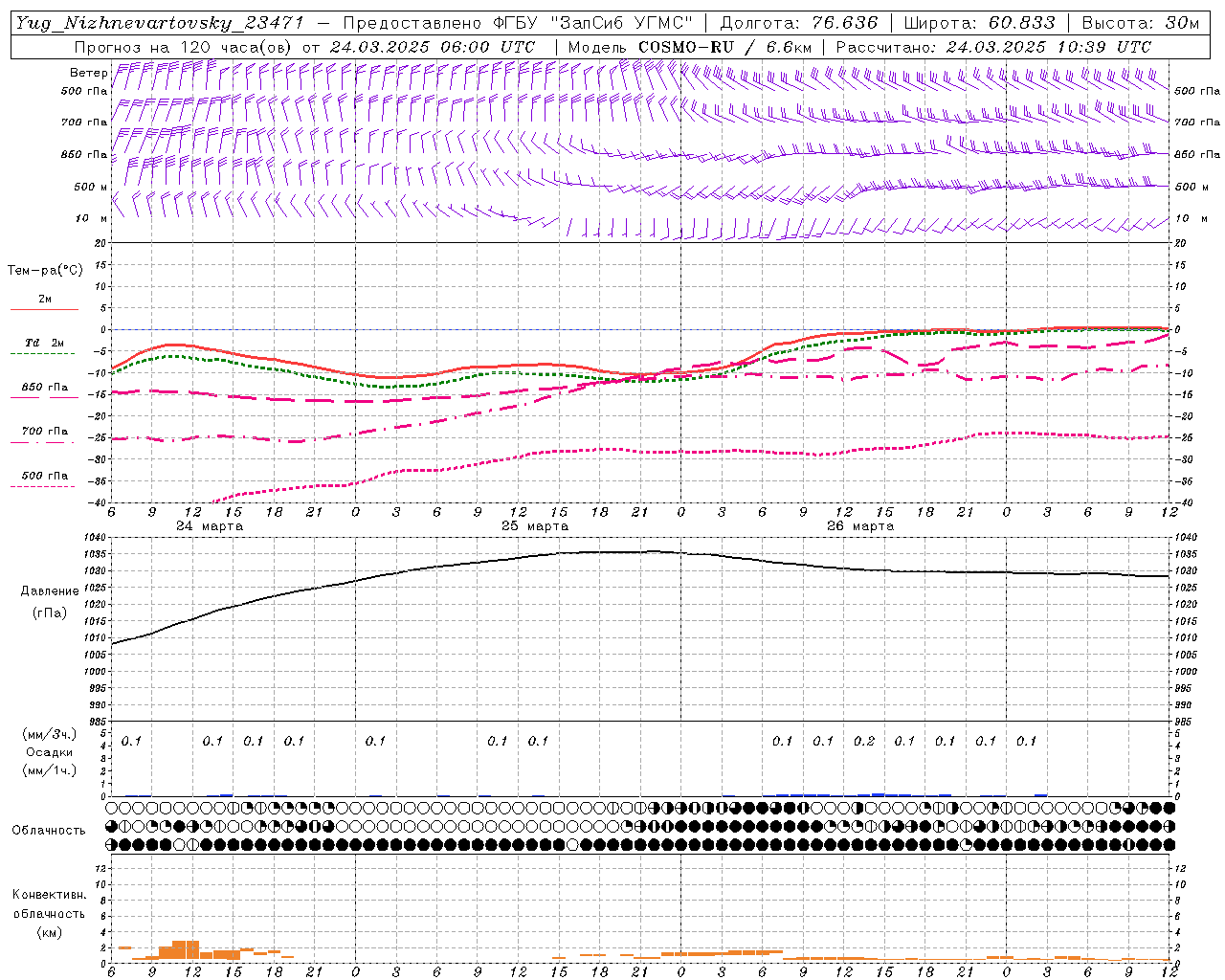Click the 850 гПа temperature legend entry
The width and height of the screenshot is (1225, 980).
(45, 388)
